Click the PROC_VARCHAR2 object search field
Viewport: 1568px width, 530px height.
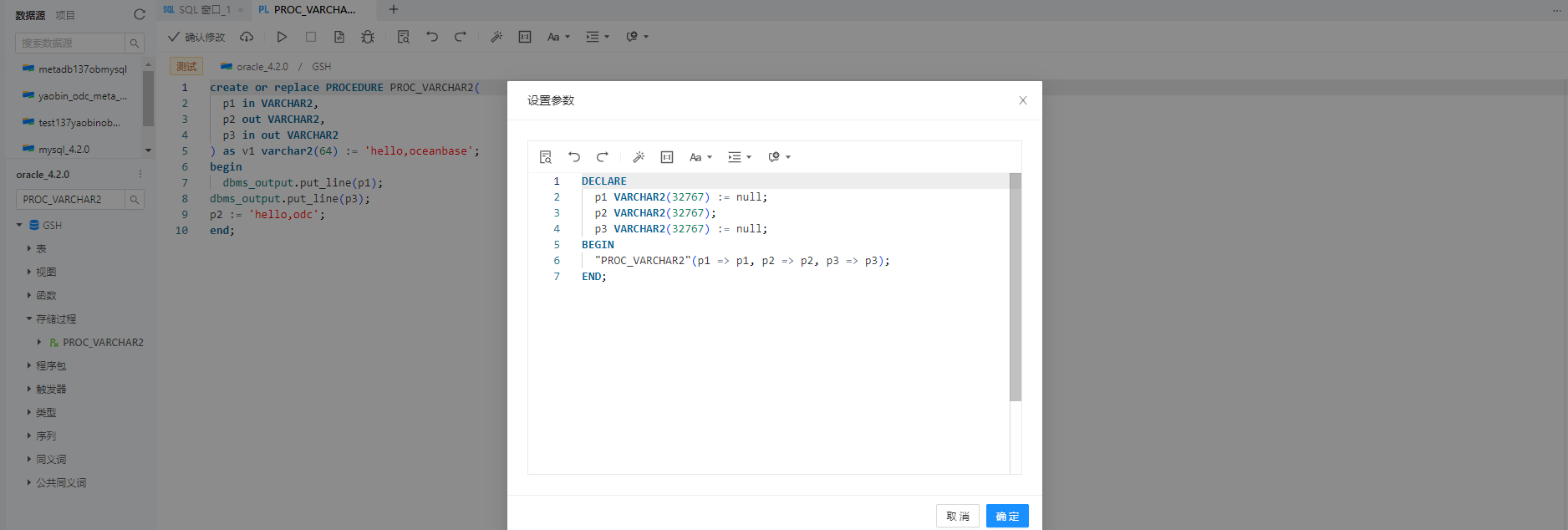coord(70,199)
